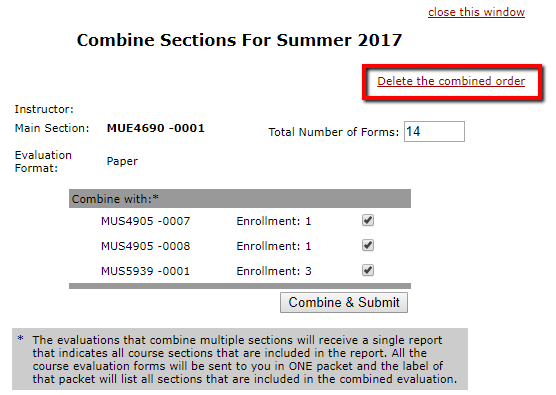Click the 'Paper' evaluation format value

pyautogui.click(x=122, y=161)
